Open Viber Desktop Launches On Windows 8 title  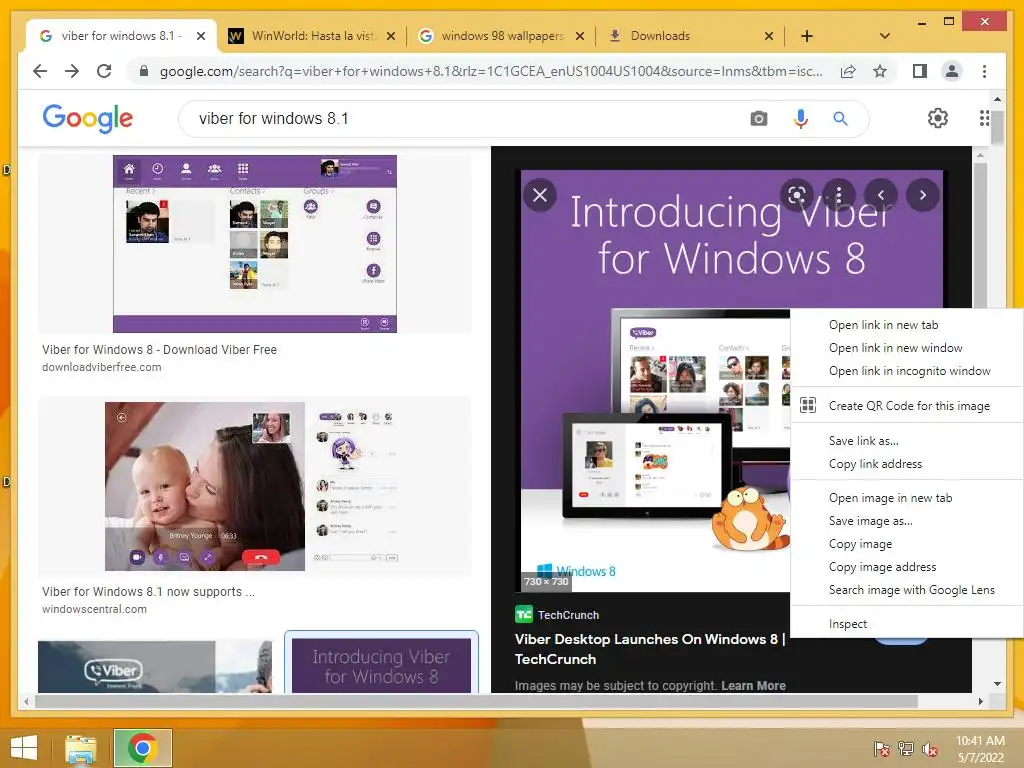coord(650,648)
